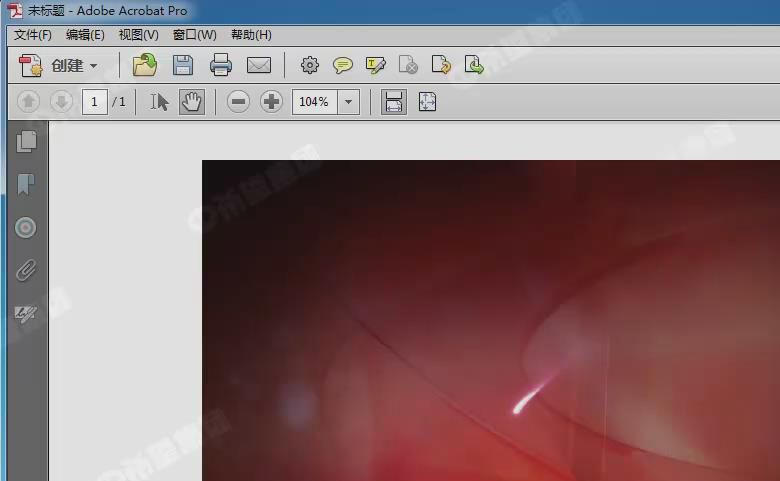
Task: Open the 创建 (Create) dropdown
Action: pos(60,66)
